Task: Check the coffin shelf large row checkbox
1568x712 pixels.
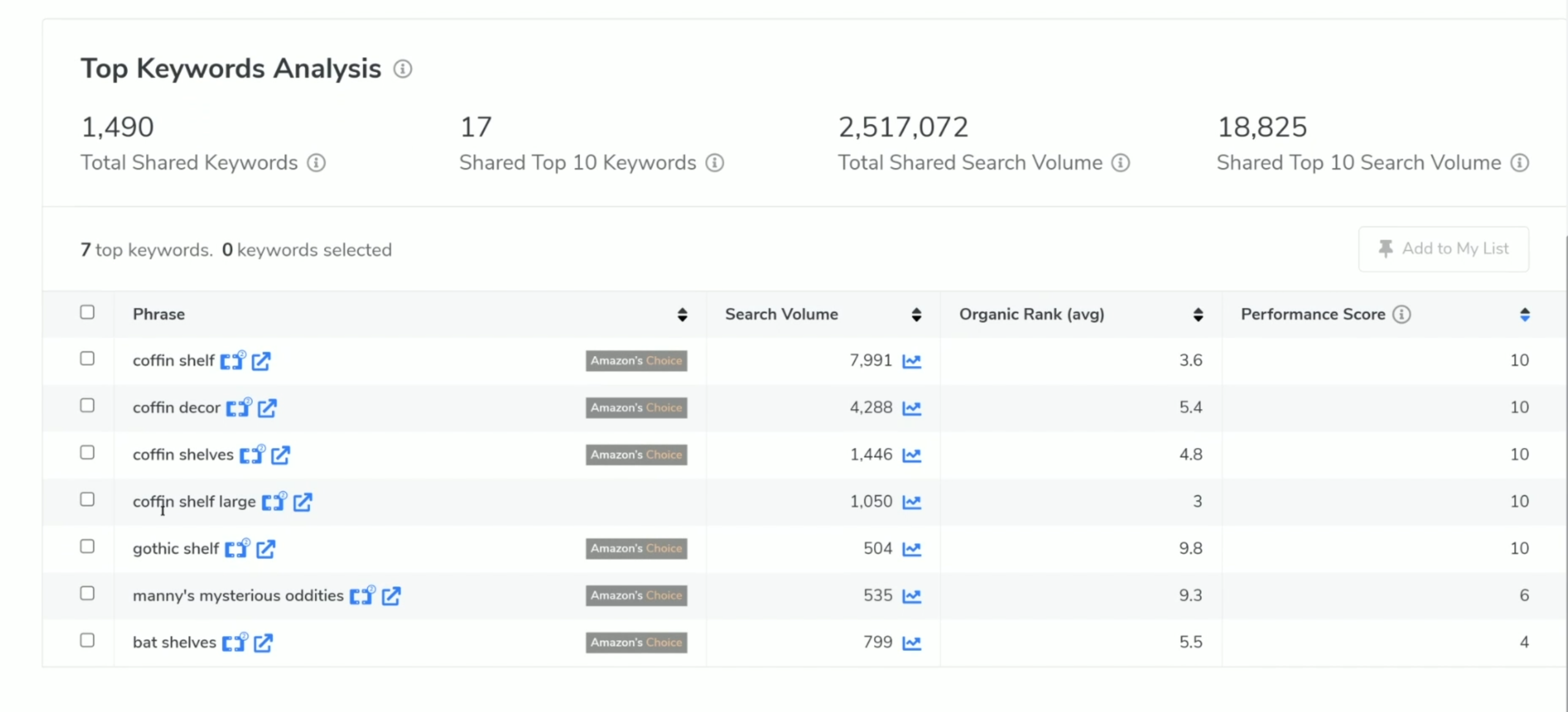Action: [88, 499]
